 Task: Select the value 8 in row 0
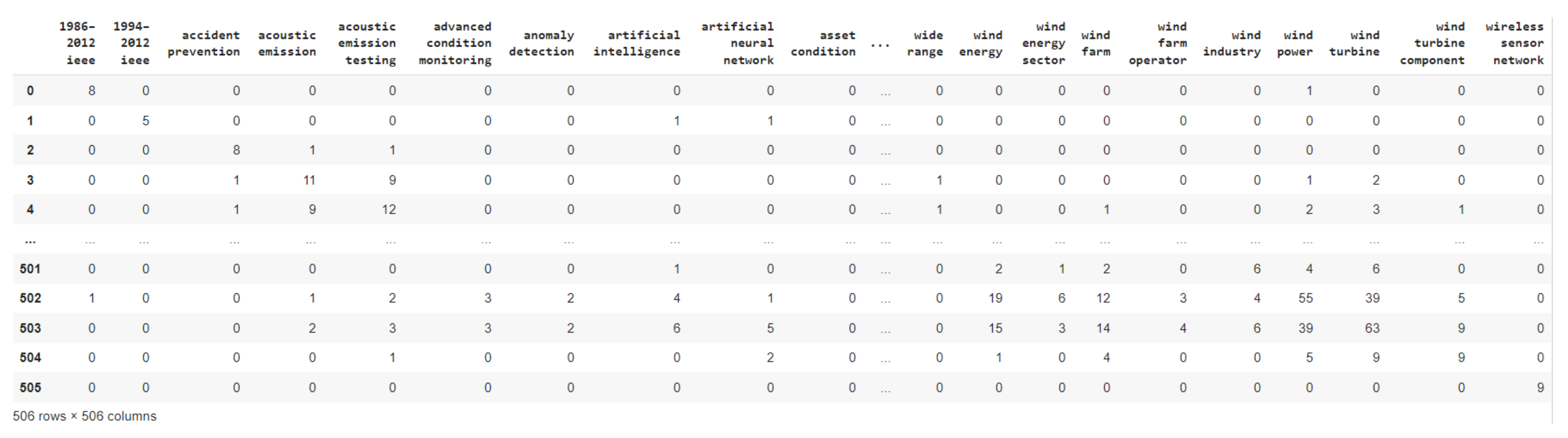pyautogui.click(x=92, y=91)
